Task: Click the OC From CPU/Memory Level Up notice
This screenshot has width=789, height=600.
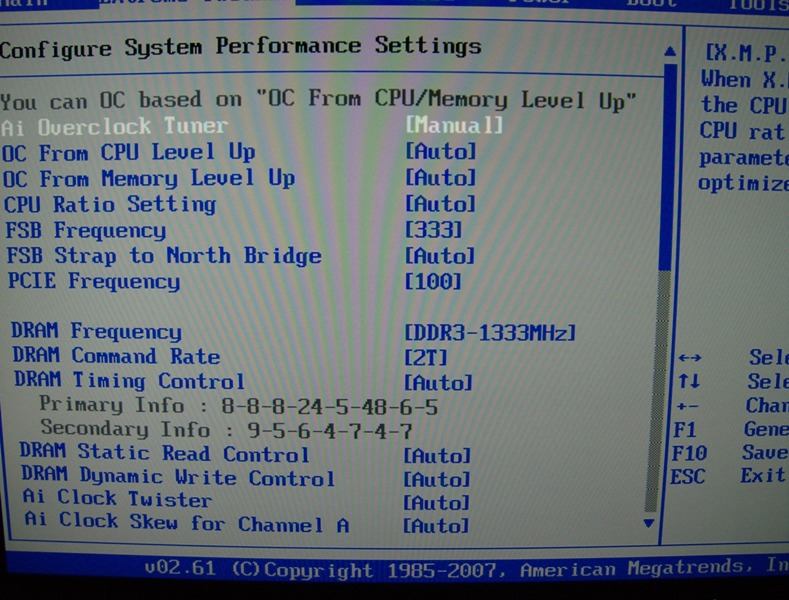Action: tap(318, 101)
